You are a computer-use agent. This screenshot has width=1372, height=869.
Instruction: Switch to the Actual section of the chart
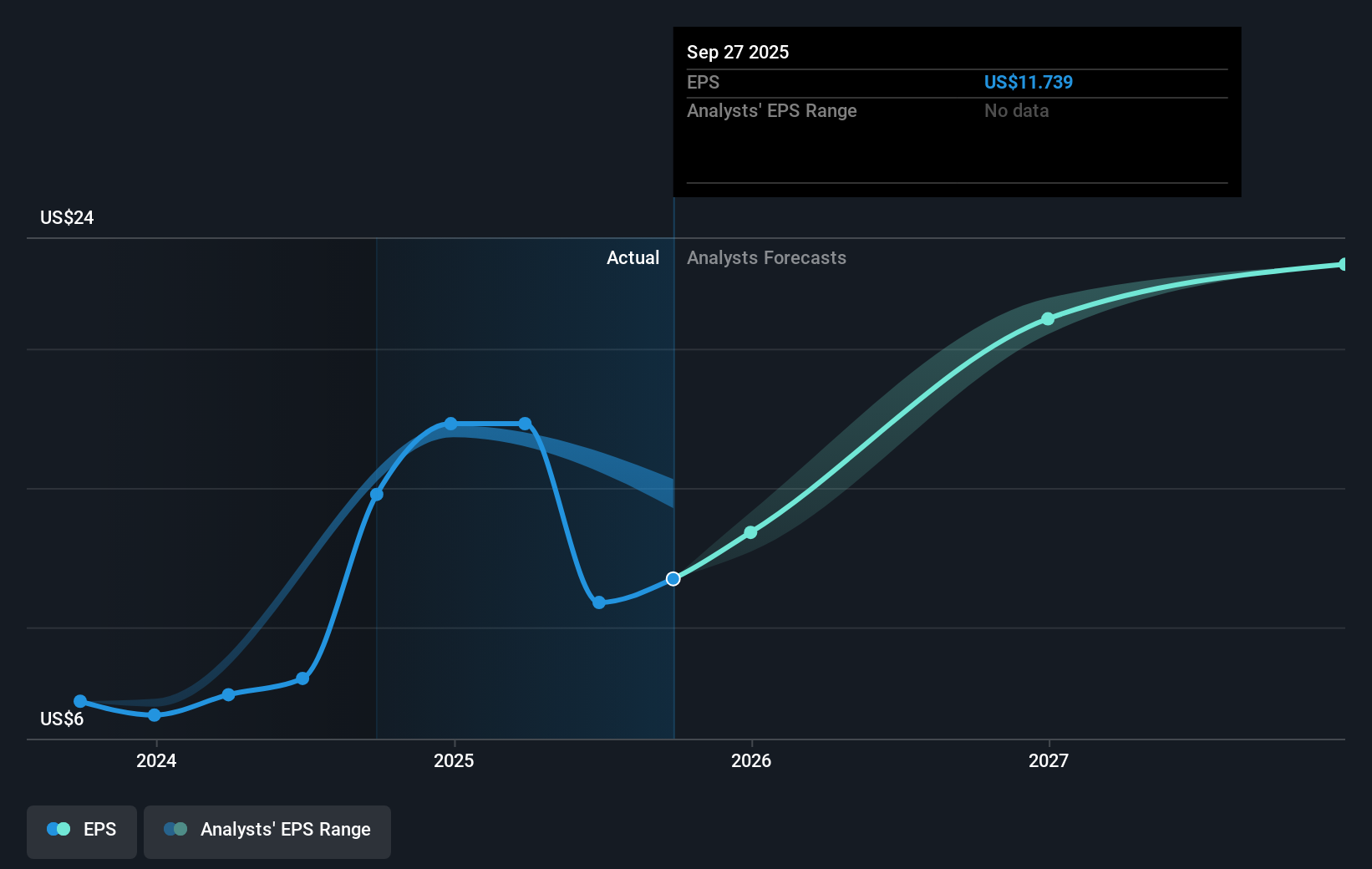pos(633,257)
